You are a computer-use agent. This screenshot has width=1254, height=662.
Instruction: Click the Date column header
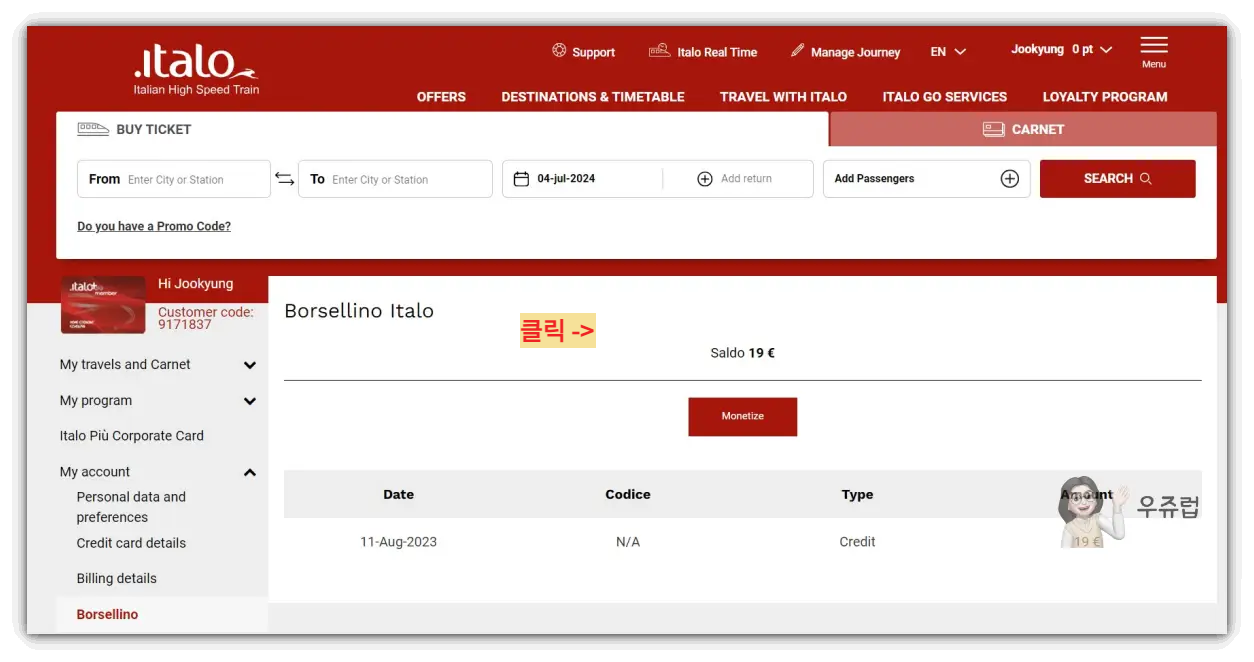(398, 494)
